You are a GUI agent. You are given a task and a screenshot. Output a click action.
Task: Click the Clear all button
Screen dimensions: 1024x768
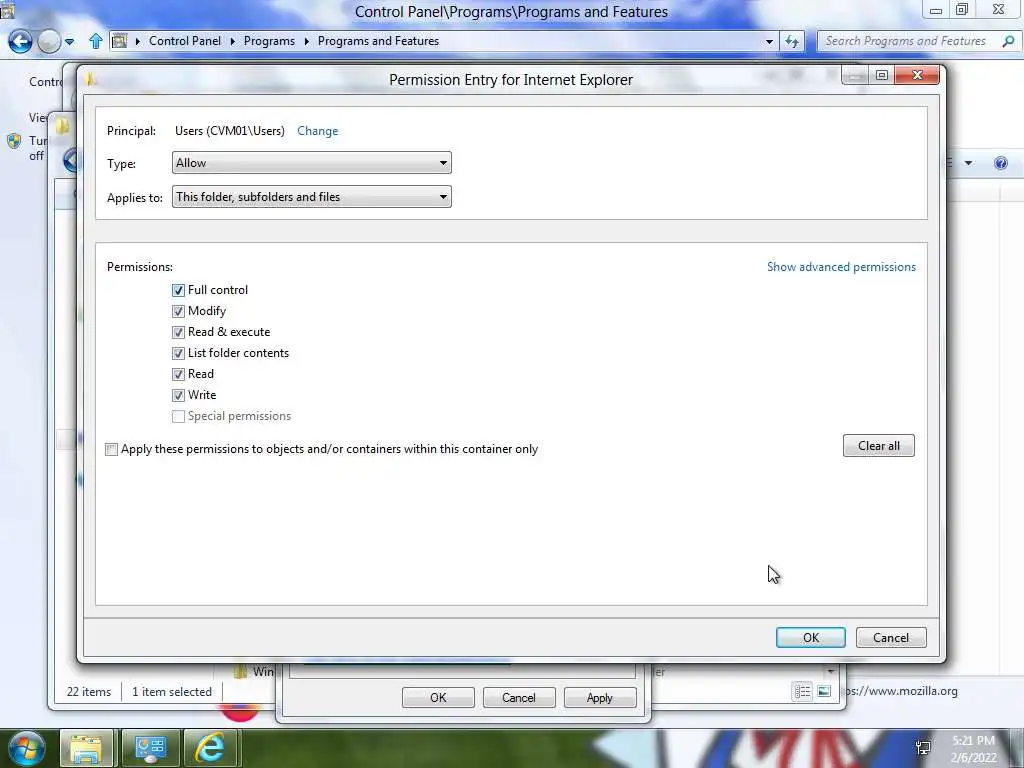[878, 445]
